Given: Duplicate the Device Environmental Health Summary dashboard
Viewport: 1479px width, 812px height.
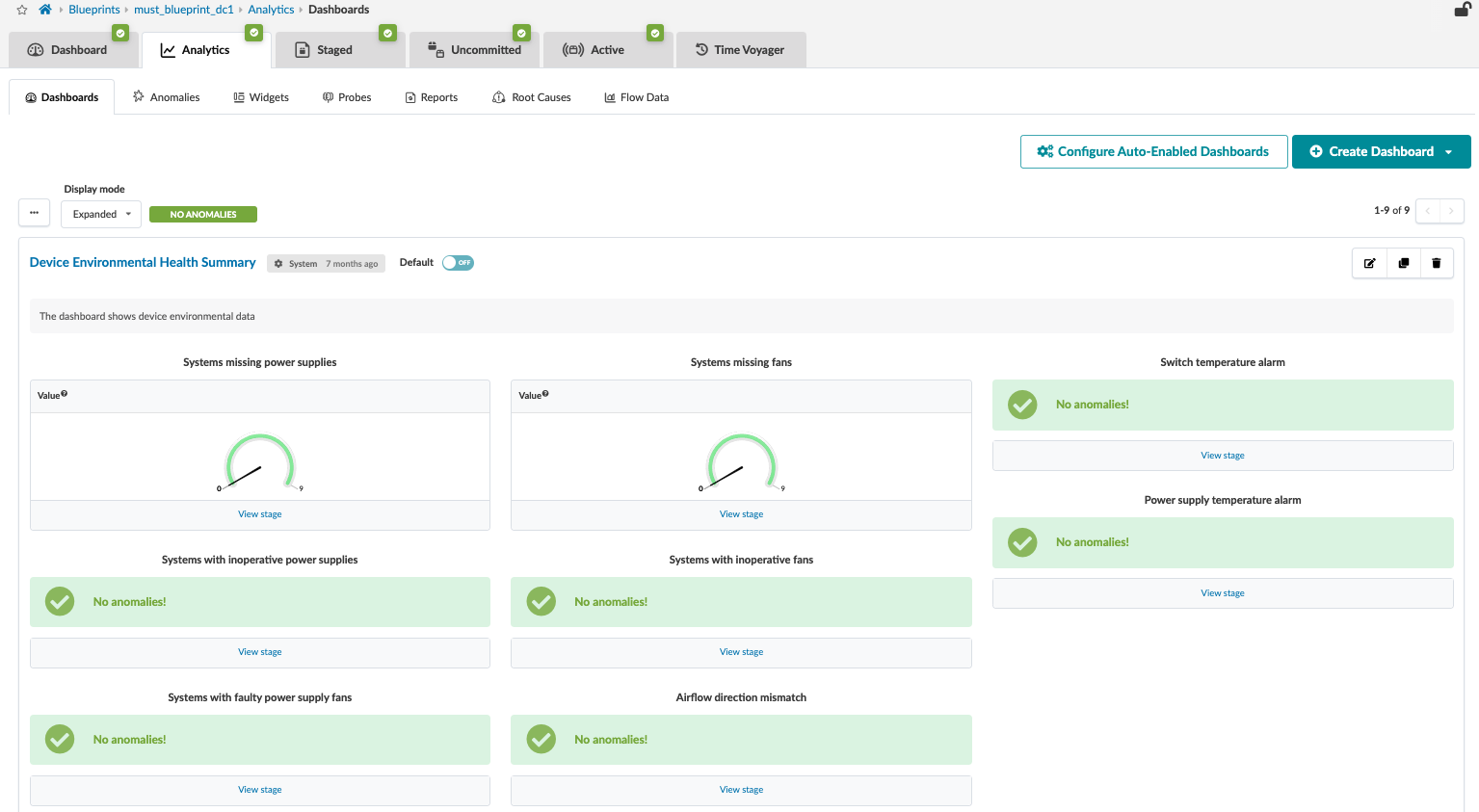Looking at the screenshot, I should pyautogui.click(x=1403, y=263).
